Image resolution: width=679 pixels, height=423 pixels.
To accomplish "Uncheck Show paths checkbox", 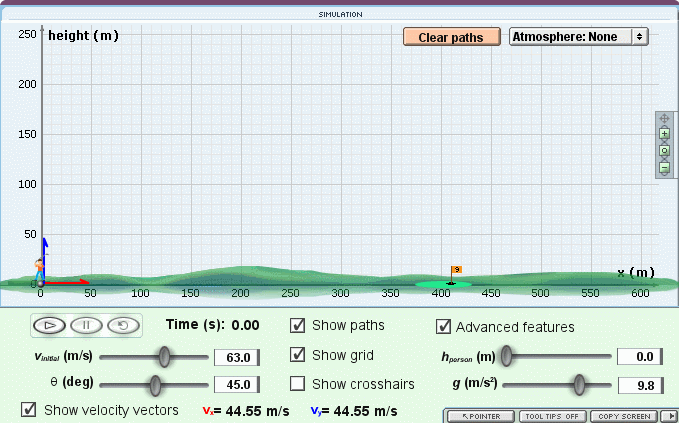I will tap(298, 325).
